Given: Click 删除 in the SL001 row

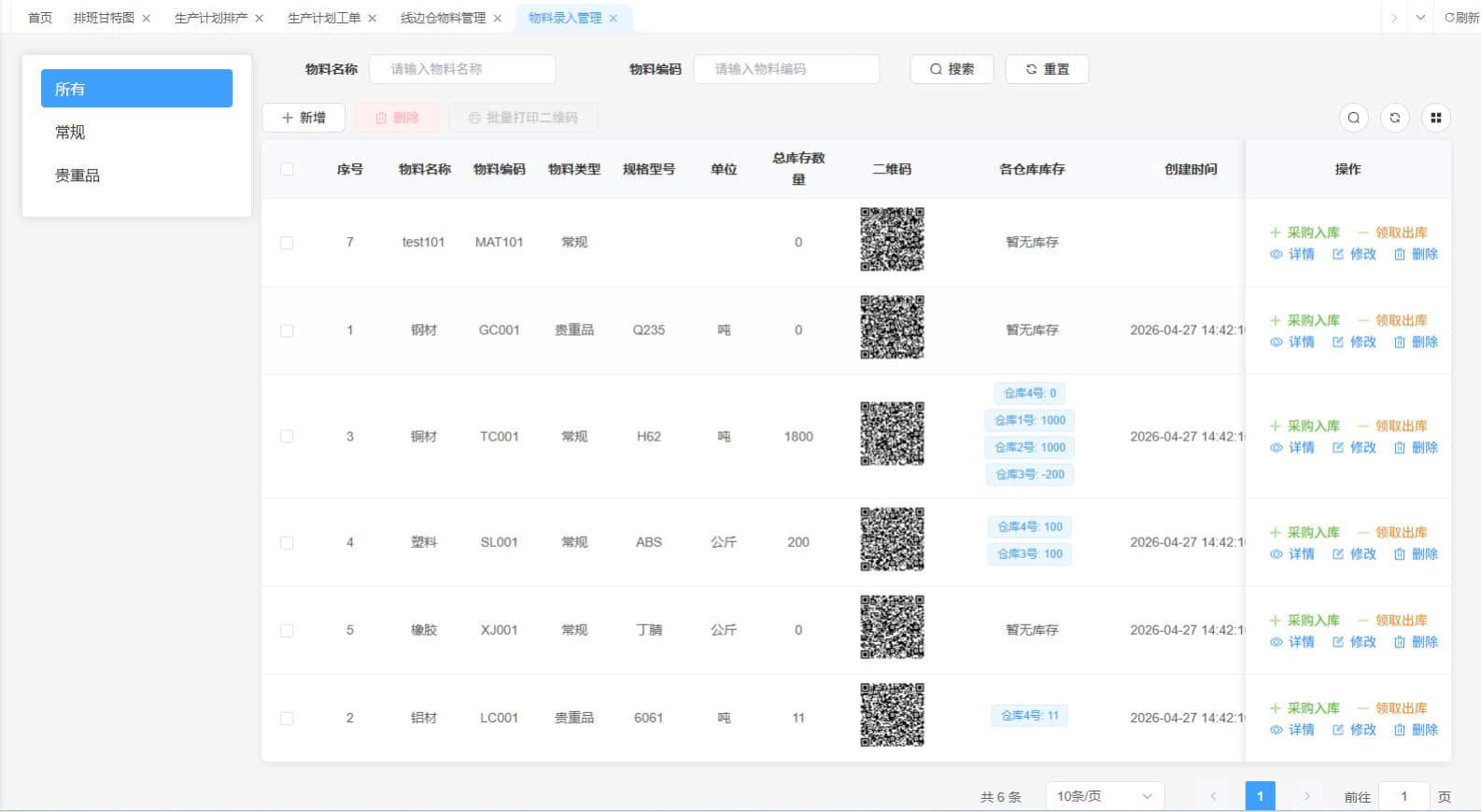Looking at the screenshot, I should coord(1416,553).
